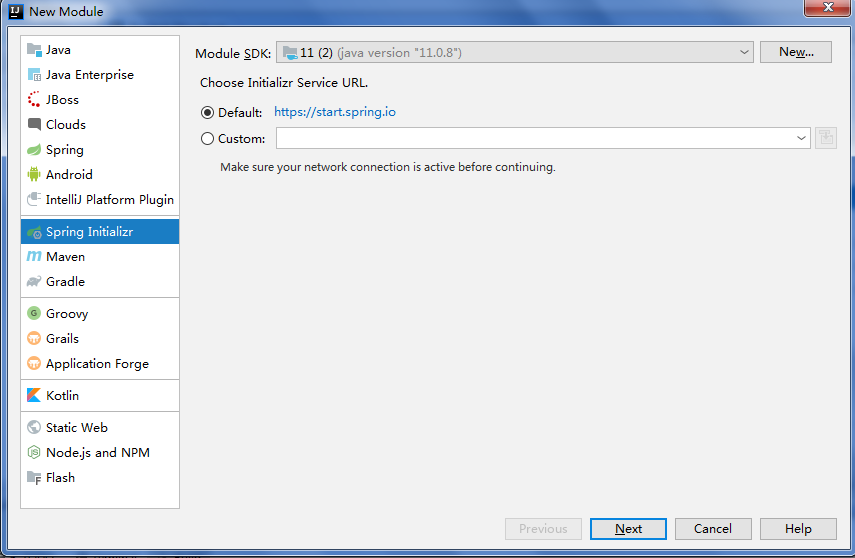Open the https://start.spring.io link
Viewport: 855px width, 558px height.
pyautogui.click(x=335, y=112)
